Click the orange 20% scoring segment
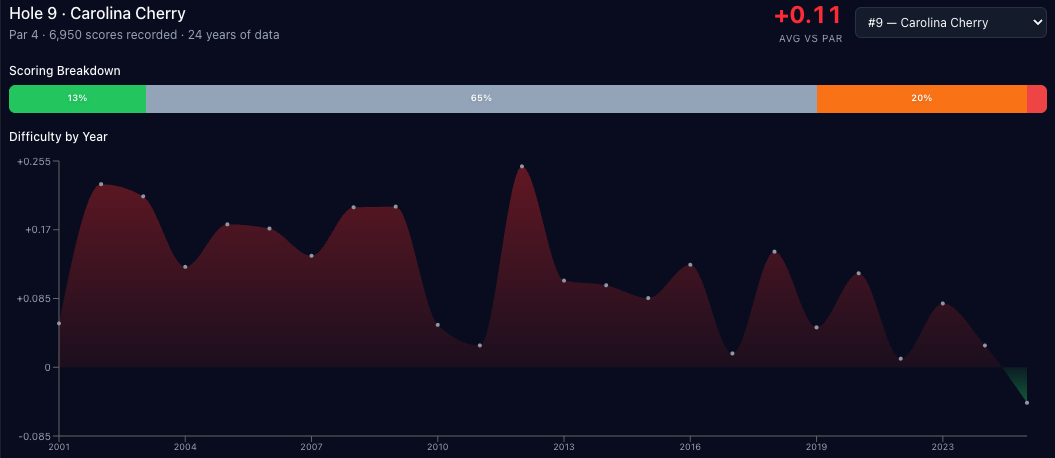 (921, 99)
